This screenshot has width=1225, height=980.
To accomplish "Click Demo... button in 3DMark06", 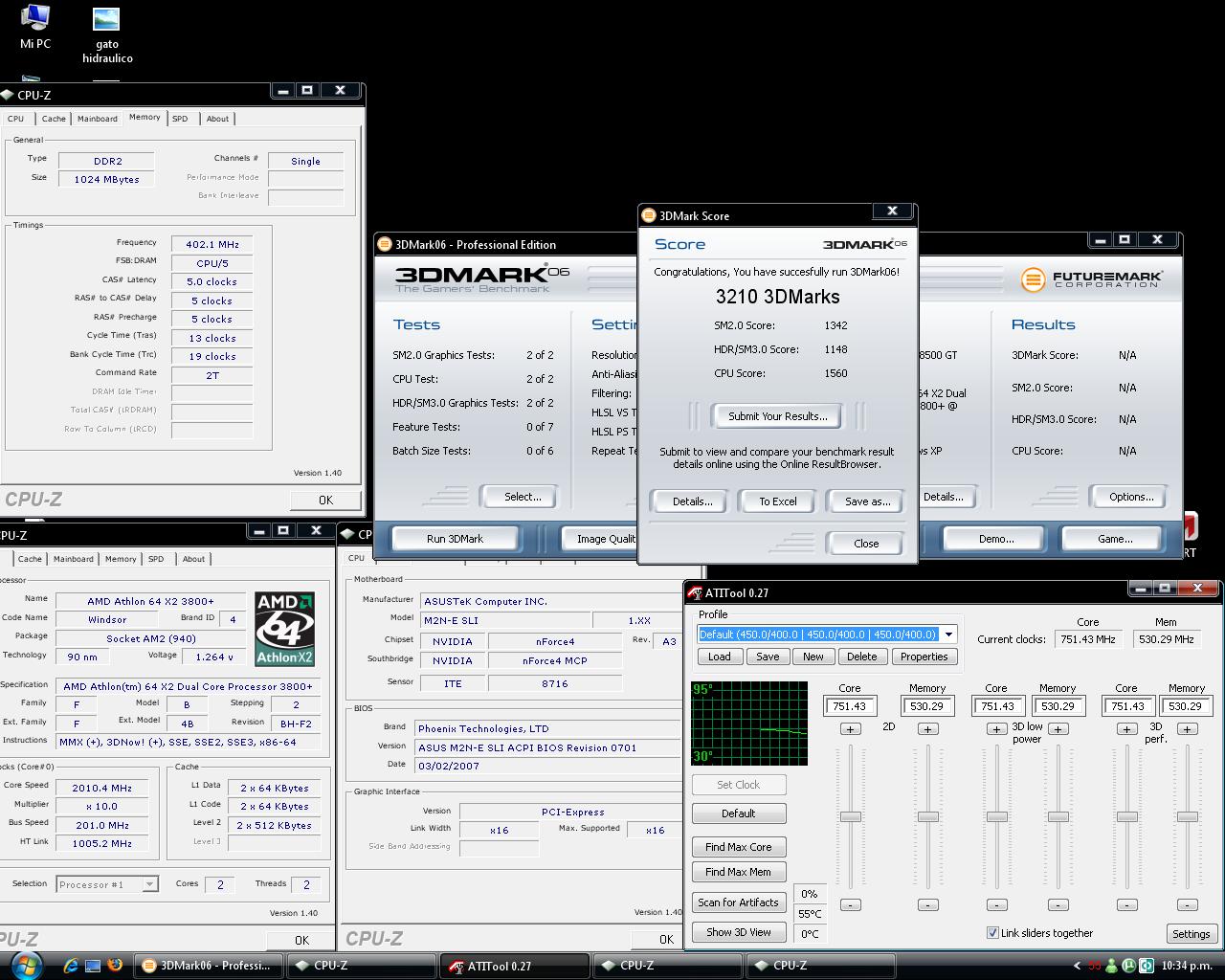I will [x=996, y=539].
